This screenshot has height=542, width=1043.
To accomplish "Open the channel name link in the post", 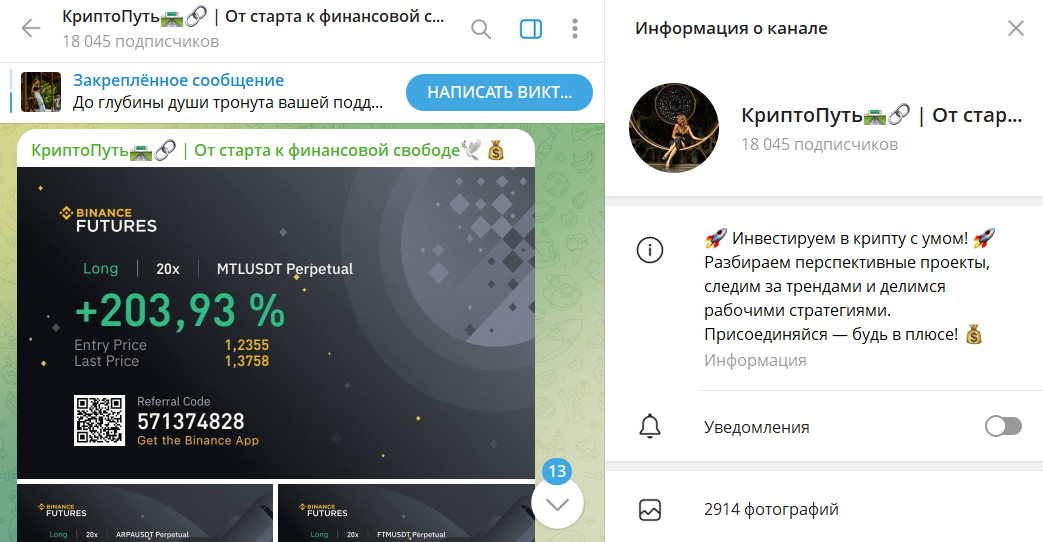I will click(267, 151).
